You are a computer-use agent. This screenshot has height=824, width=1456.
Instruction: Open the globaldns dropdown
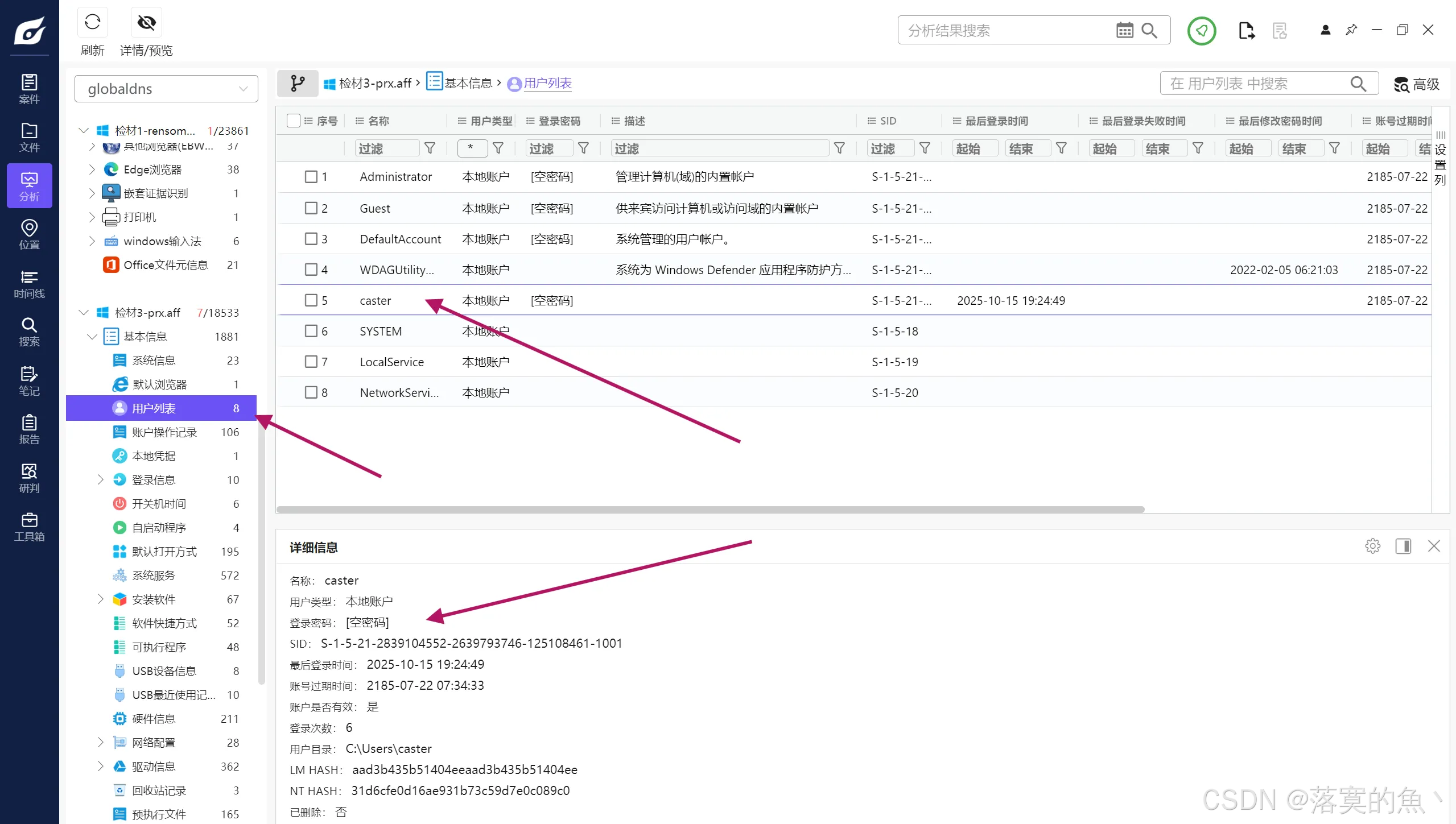pyautogui.click(x=166, y=89)
